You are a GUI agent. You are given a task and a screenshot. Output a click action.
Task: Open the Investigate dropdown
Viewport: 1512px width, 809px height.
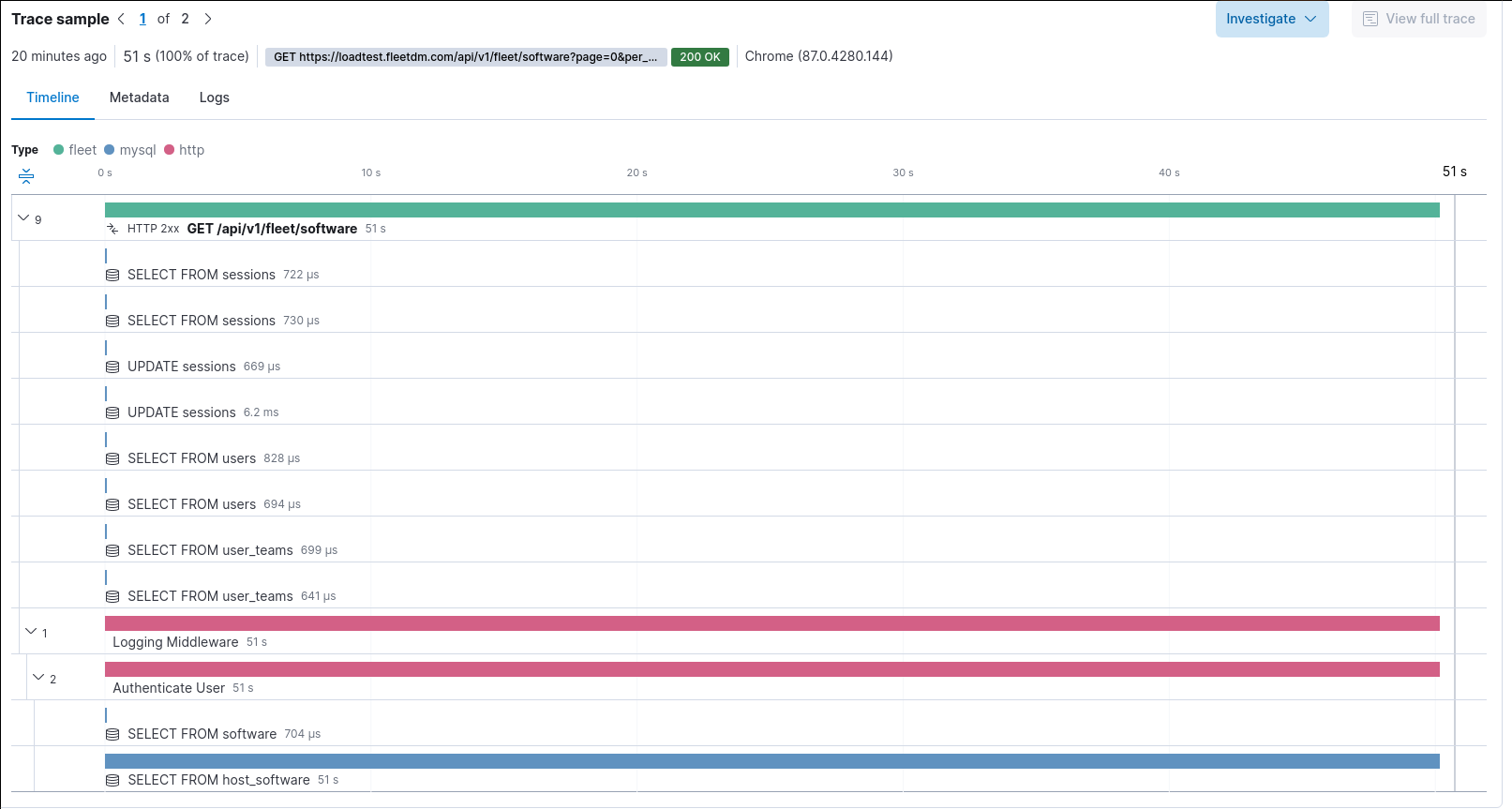1272,19
